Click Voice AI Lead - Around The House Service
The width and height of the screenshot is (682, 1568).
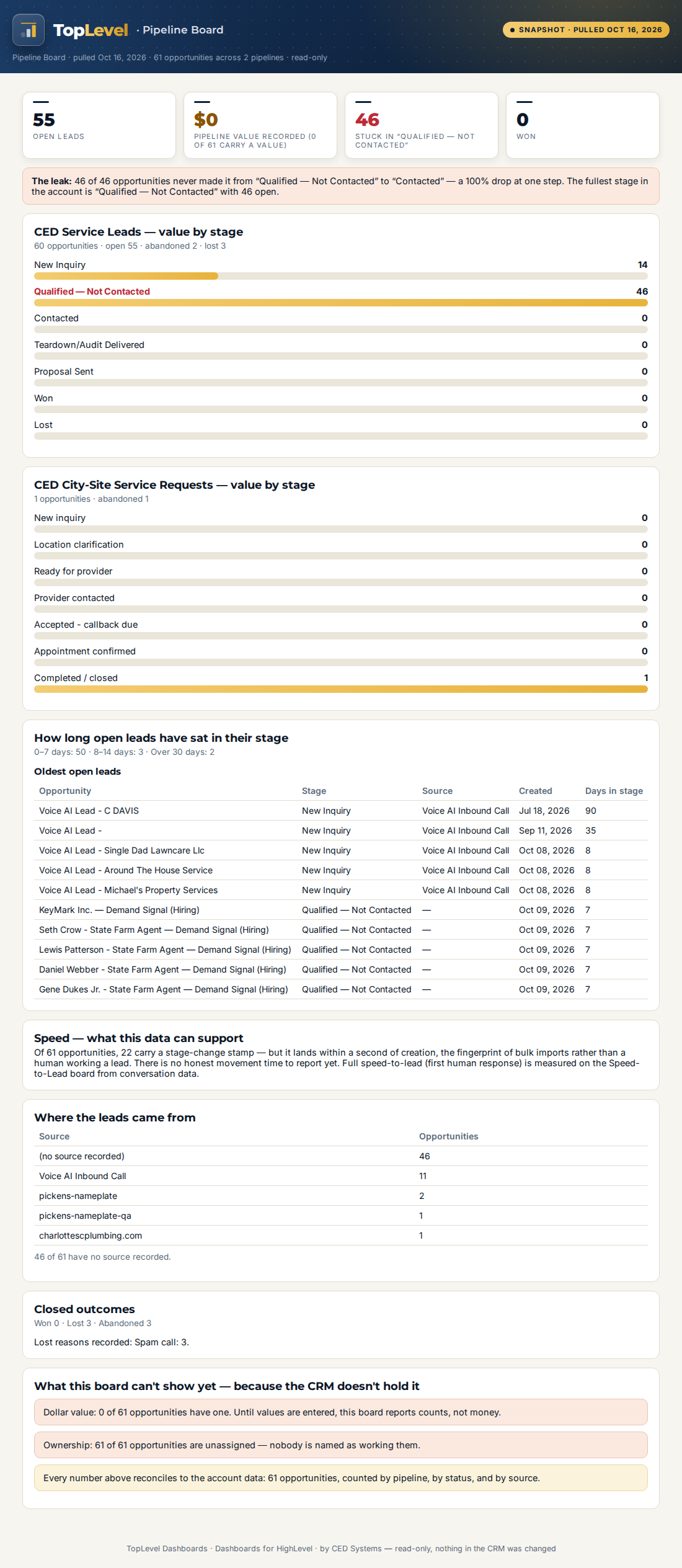tap(126, 870)
